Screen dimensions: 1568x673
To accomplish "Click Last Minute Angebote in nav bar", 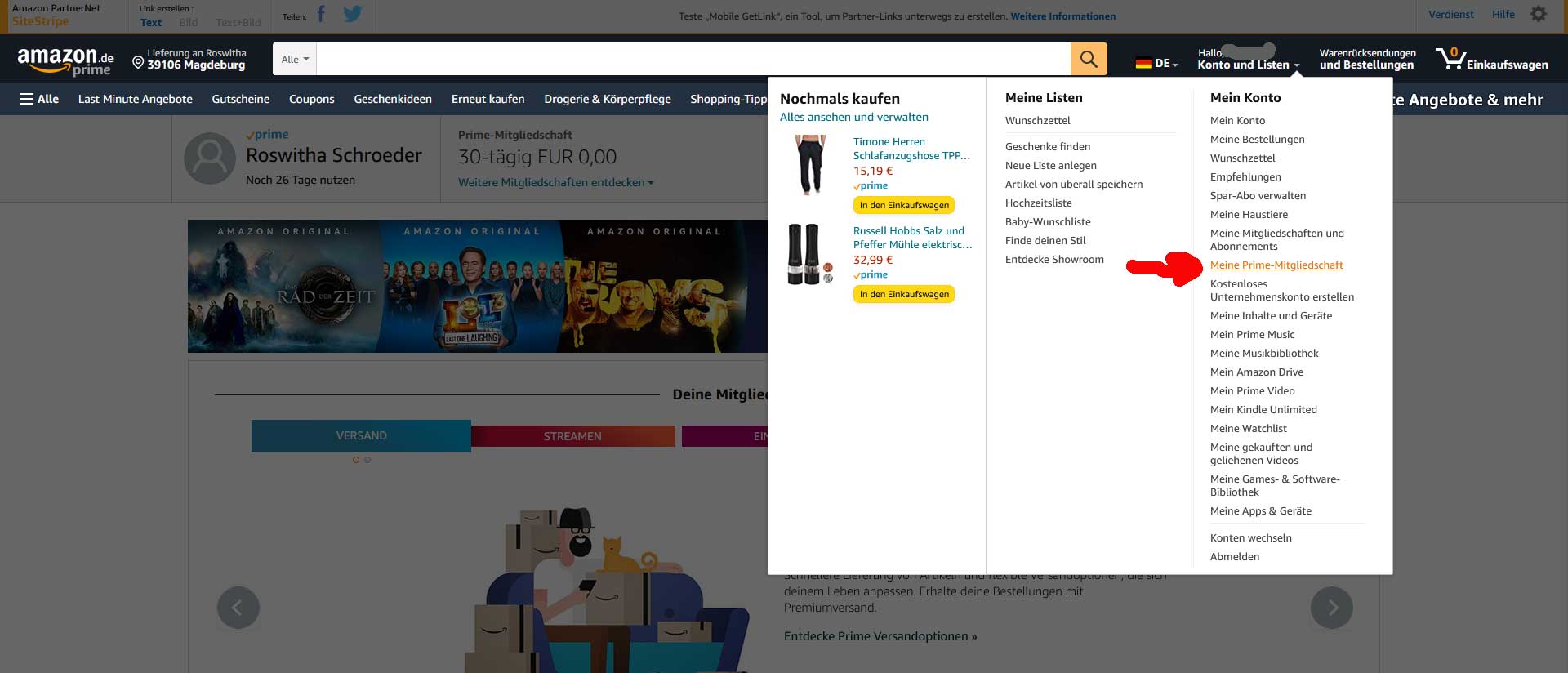I will [136, 99].
